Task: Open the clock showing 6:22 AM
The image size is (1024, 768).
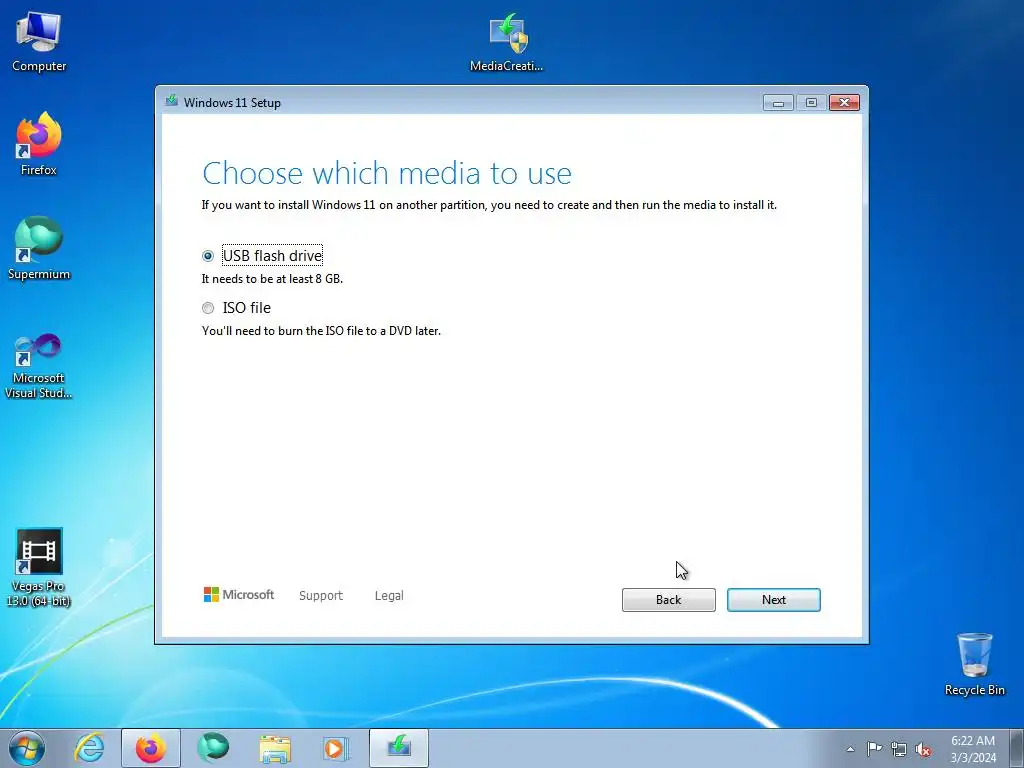Action: (973, 749)
